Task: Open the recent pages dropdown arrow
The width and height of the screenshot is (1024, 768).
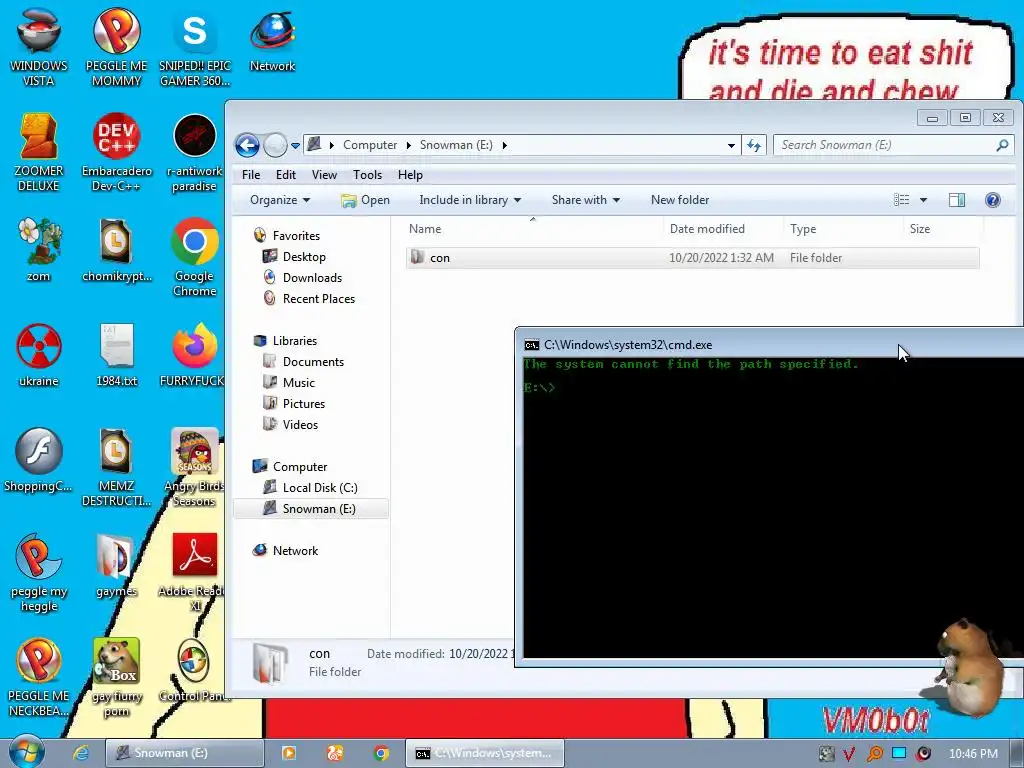Action: point(295,146)
